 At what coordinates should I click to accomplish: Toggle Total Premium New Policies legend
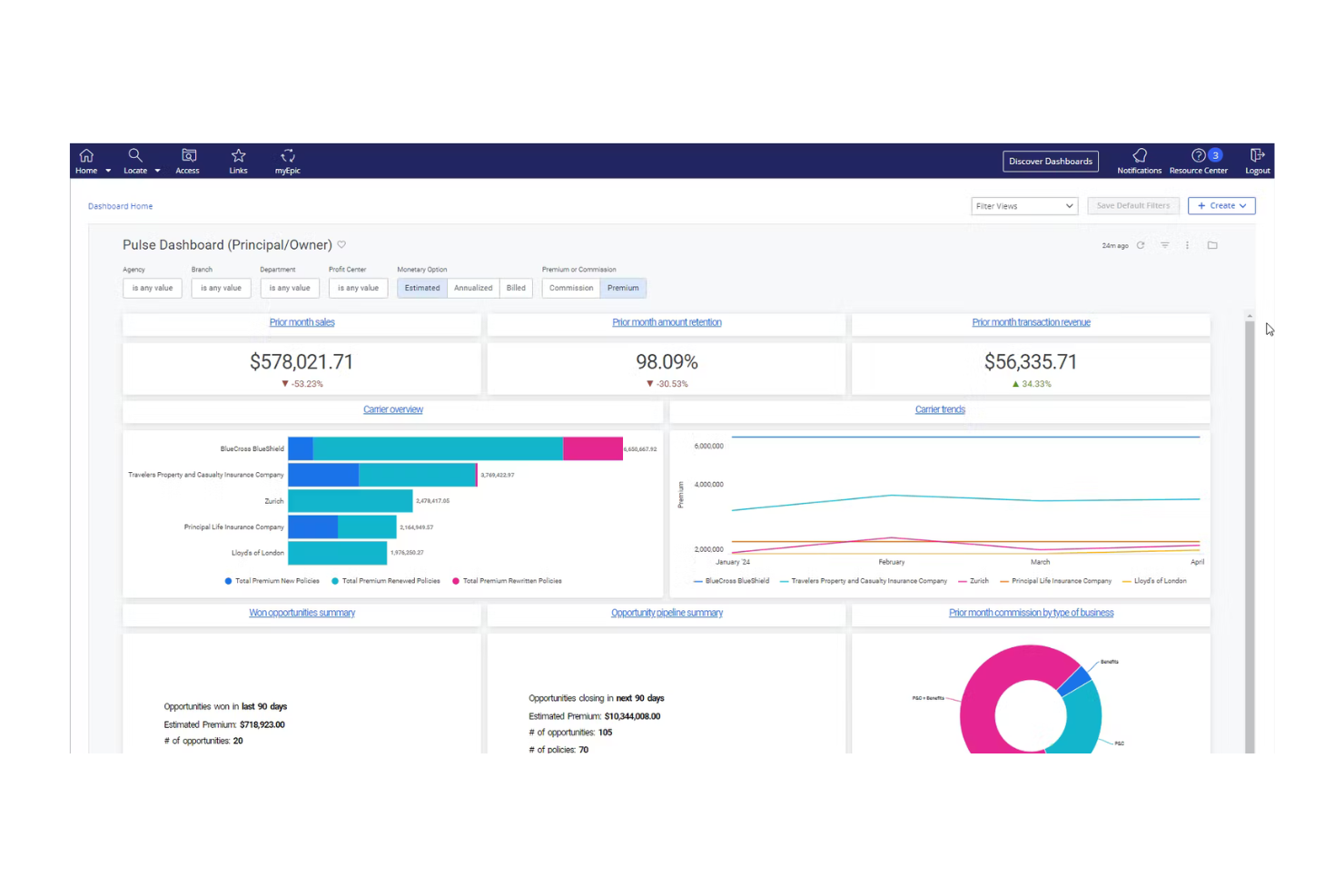pyautogui.click(x=272, y=581)
